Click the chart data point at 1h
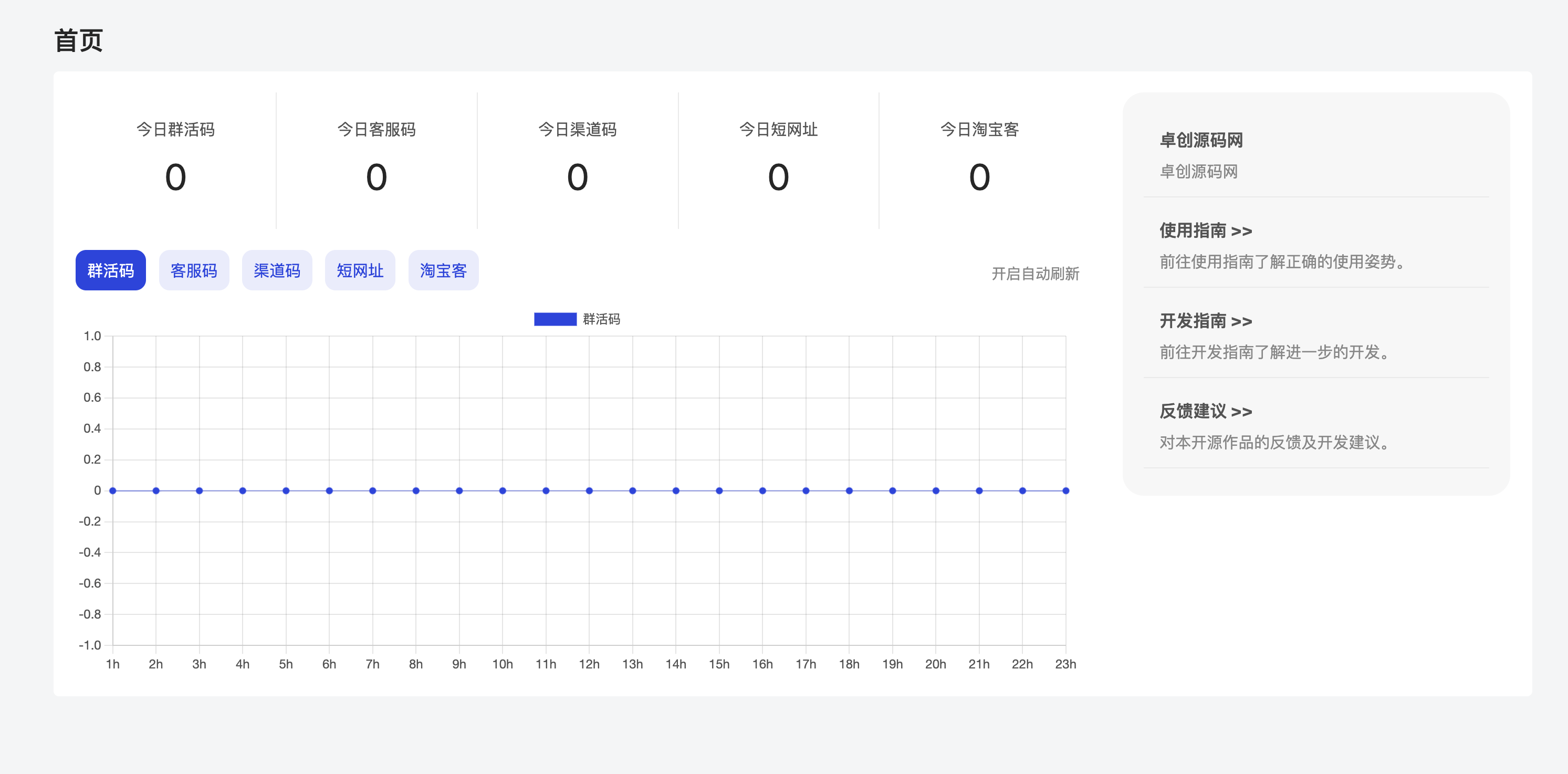Screen dimensions: 1568x774 [112, 490]
